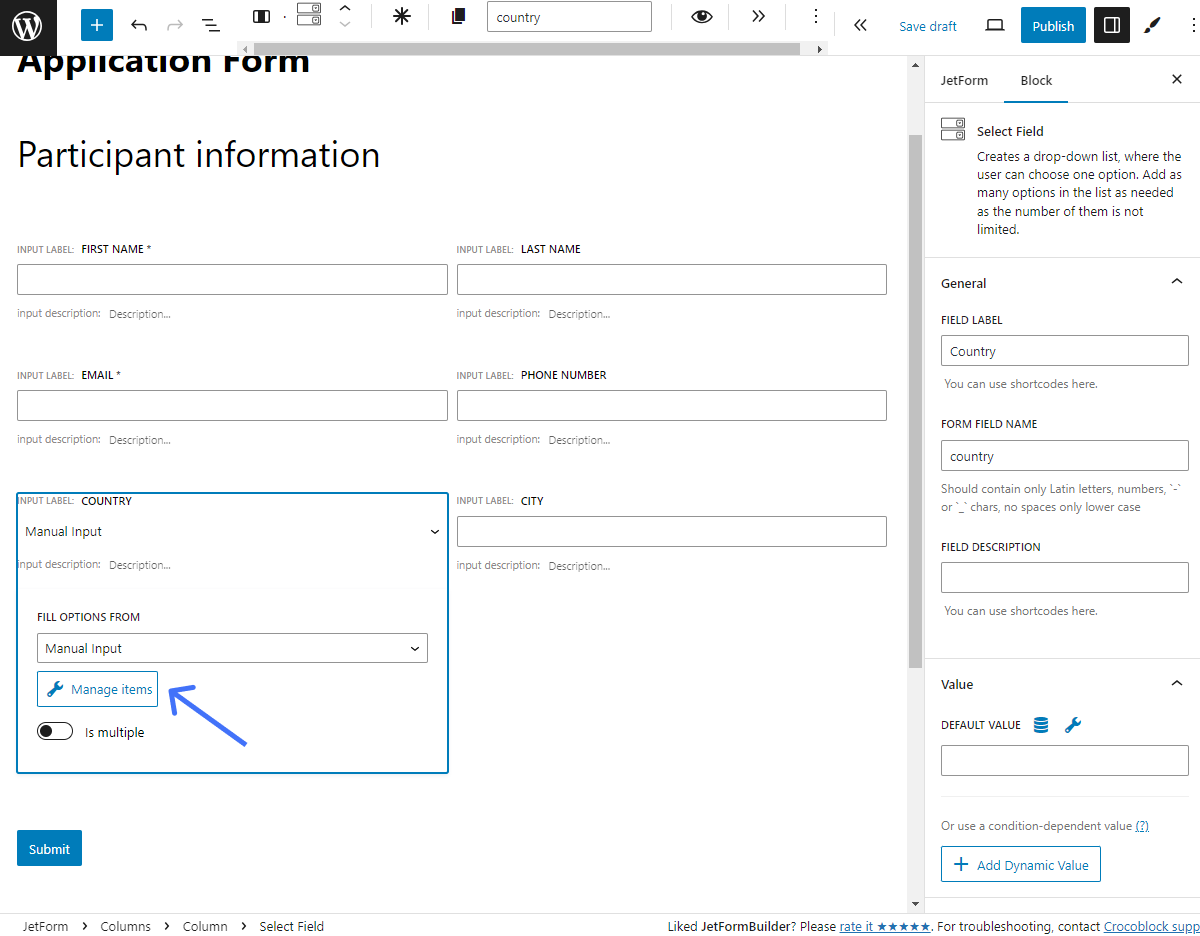The height and width of the screenshot is (936, 1200).
Task: Toggle the settings sidebar panel icon
Action: click(x=1111, y=25)
